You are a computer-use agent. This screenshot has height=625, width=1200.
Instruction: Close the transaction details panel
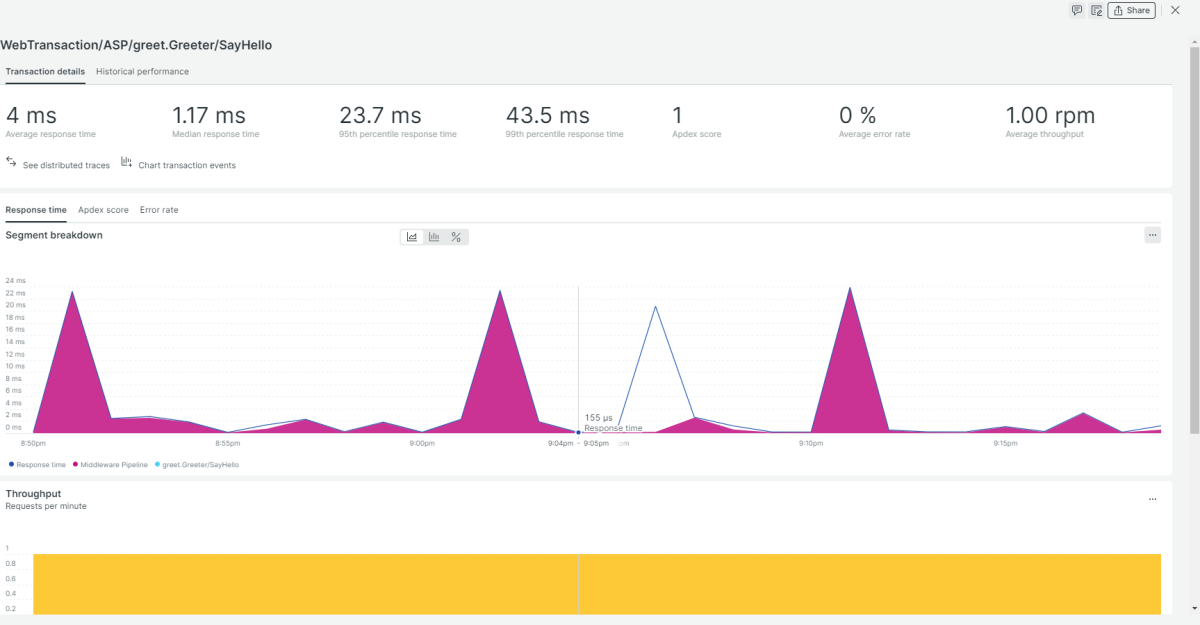(1175, 10)
